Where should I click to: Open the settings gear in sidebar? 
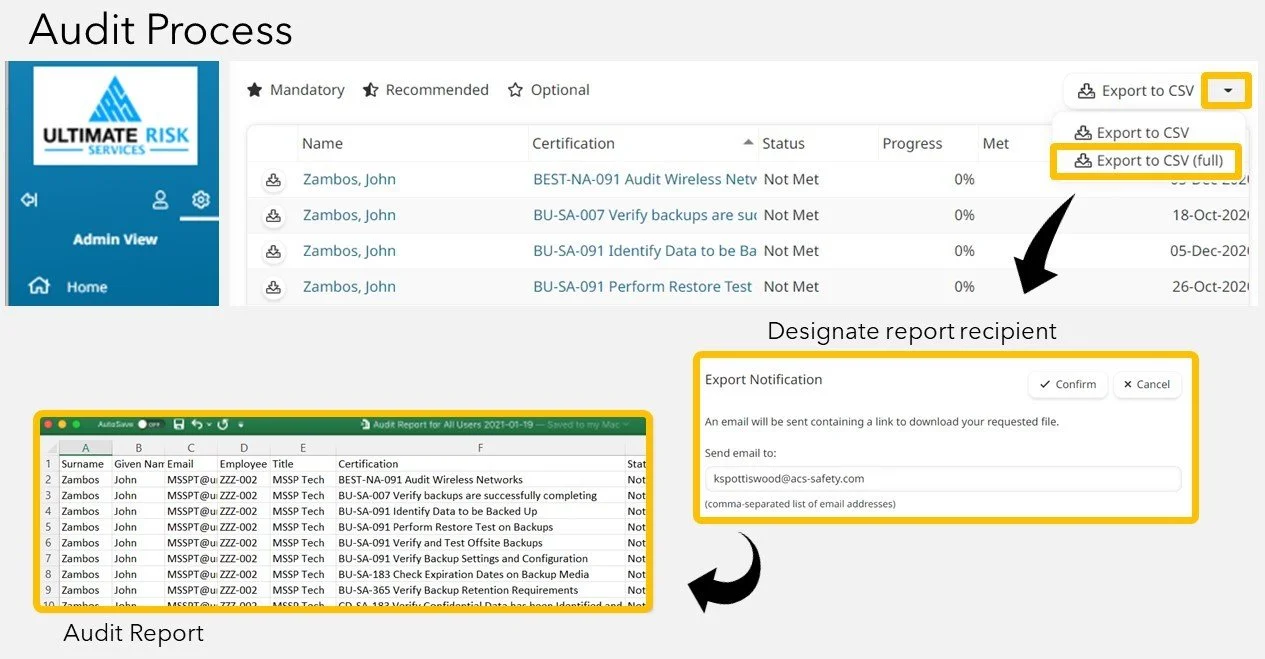point(201,199)
